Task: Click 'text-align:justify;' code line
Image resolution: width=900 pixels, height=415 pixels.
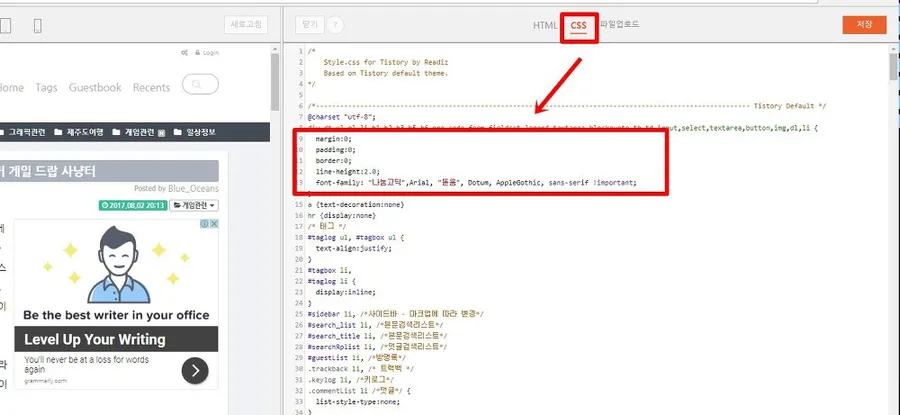Action: (x=354, y=249)
